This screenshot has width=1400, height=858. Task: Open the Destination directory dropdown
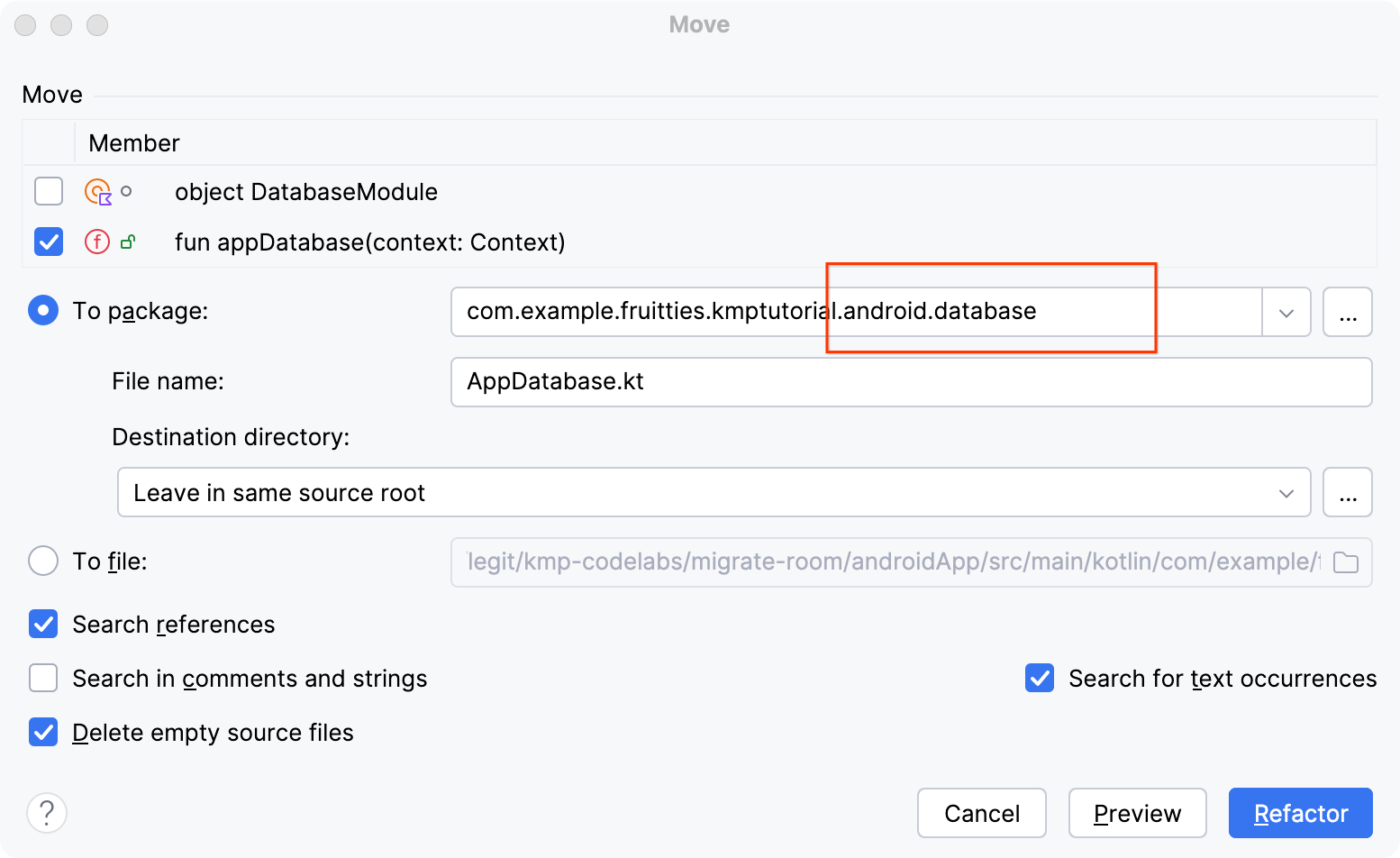[x=1286, y=492]
